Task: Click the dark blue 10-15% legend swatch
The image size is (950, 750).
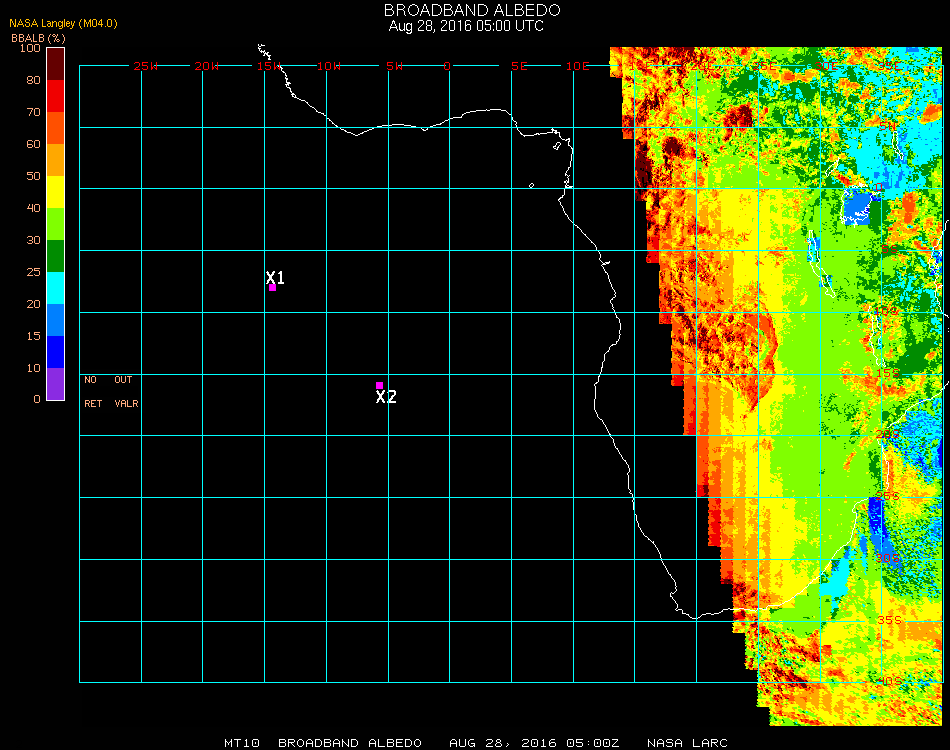Action: [55, 351]
